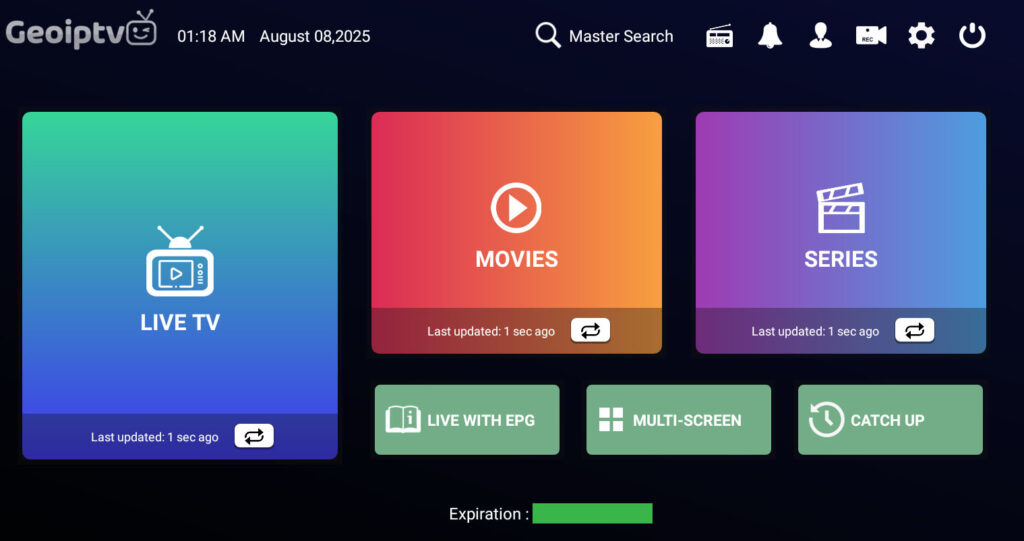Open the user profile icon
1024x541 pixels.
(x=820, y=35)
